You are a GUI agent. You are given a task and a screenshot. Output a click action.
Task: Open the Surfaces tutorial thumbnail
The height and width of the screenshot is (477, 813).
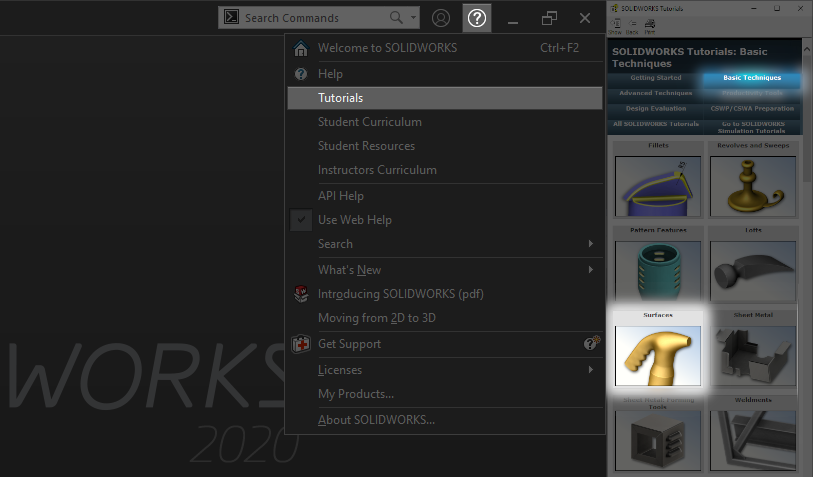(658, 356)
